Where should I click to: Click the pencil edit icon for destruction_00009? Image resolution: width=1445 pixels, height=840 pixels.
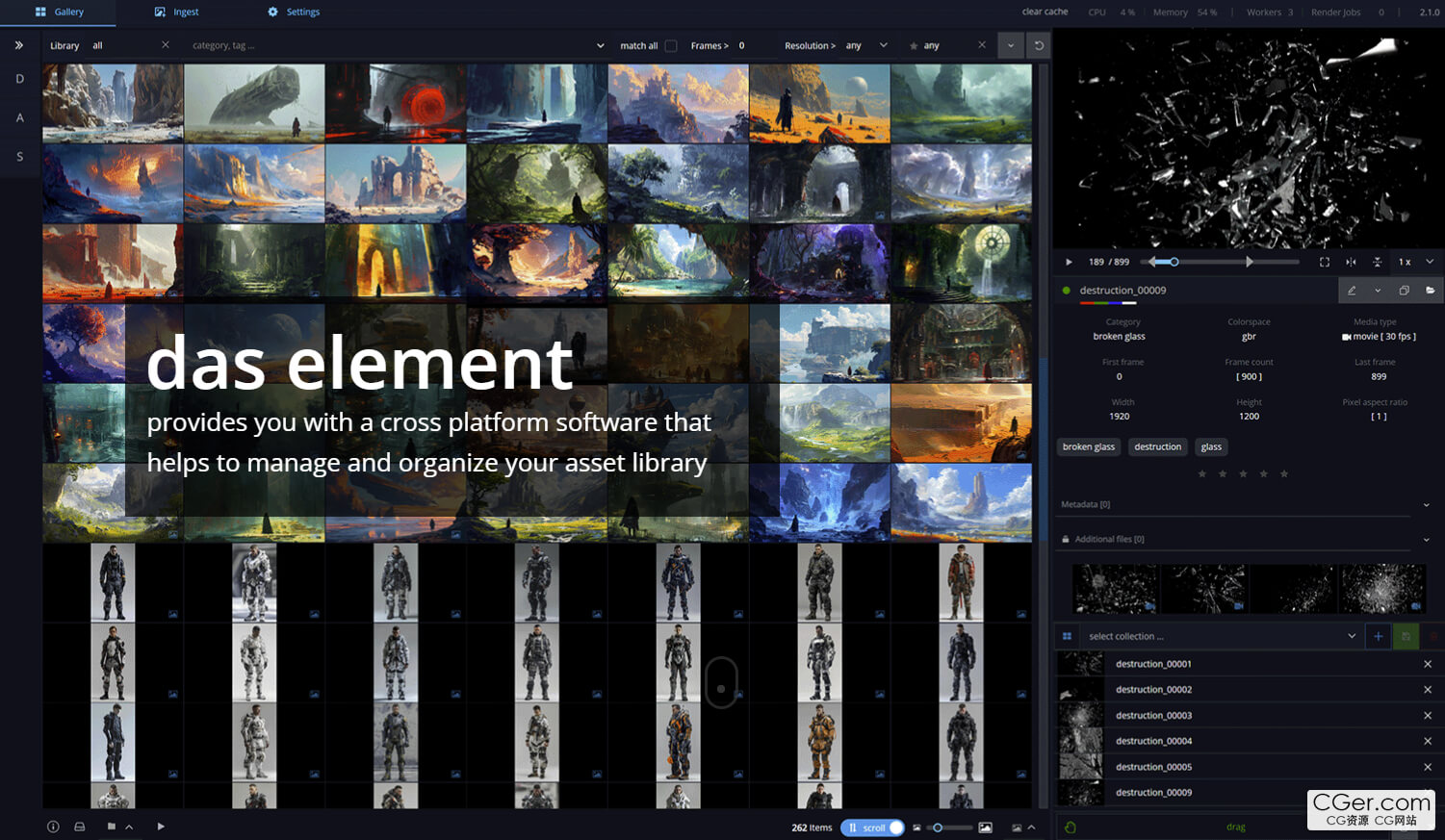tap(1352, 291)
